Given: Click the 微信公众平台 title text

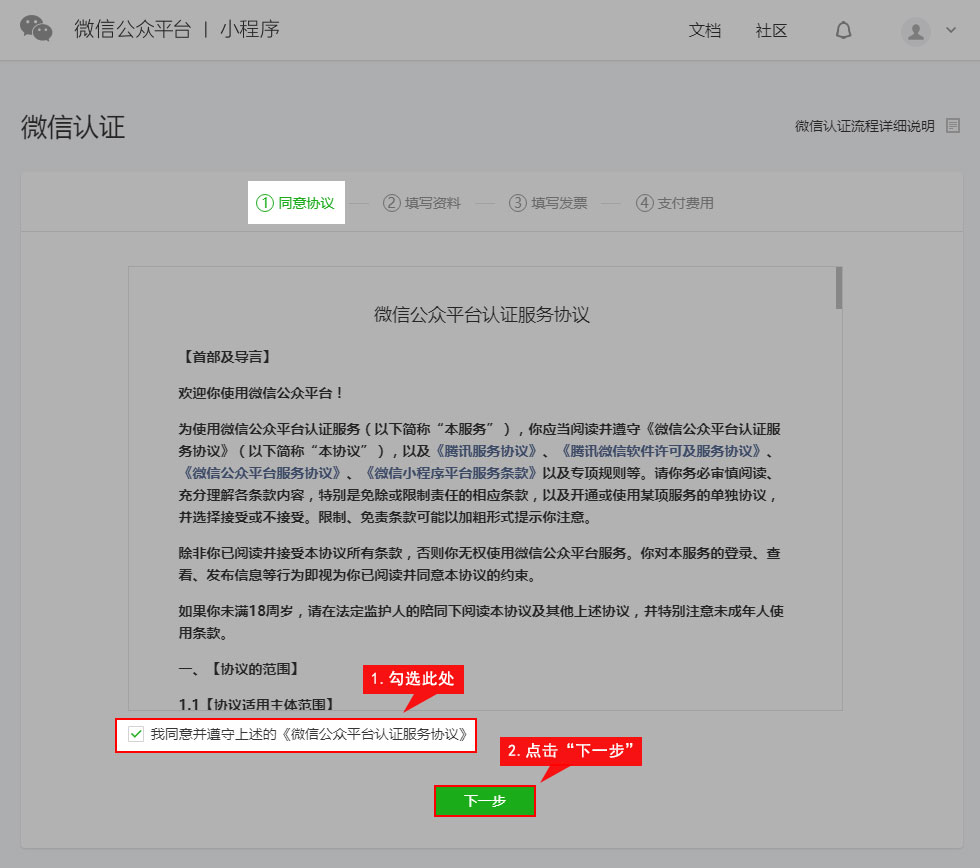Looking at the screenshot, I should [x=132, y=29].
